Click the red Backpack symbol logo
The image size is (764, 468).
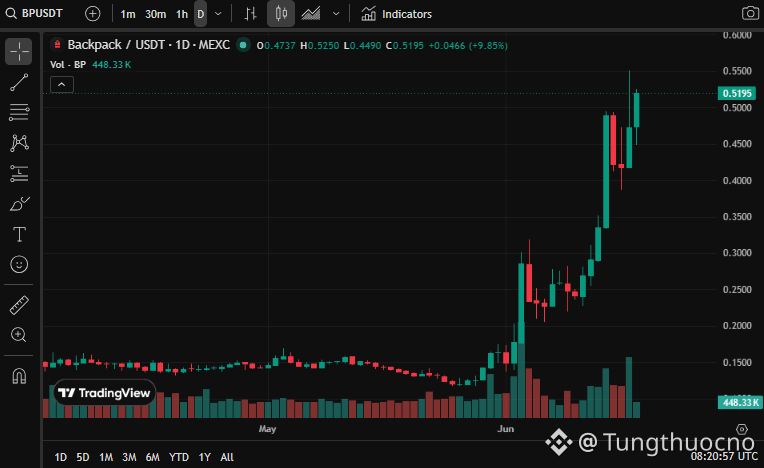(x=57, y=45)
